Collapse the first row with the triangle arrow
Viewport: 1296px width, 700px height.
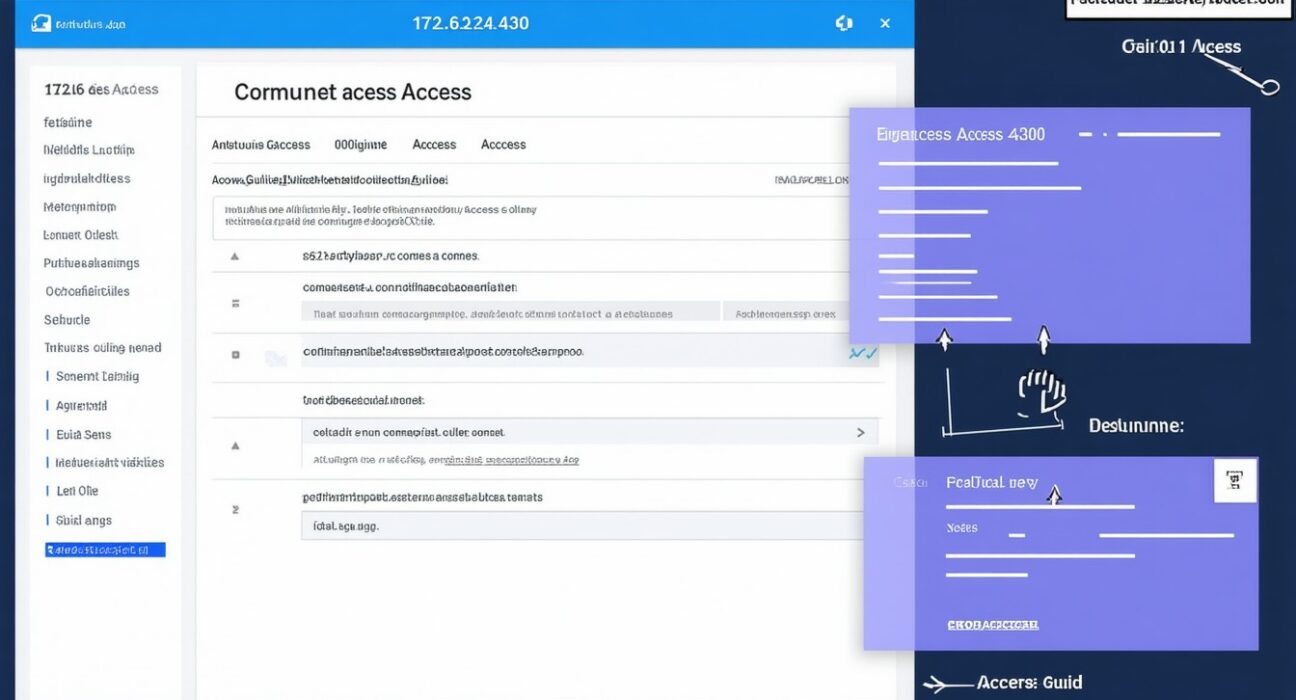coord(235,256)
